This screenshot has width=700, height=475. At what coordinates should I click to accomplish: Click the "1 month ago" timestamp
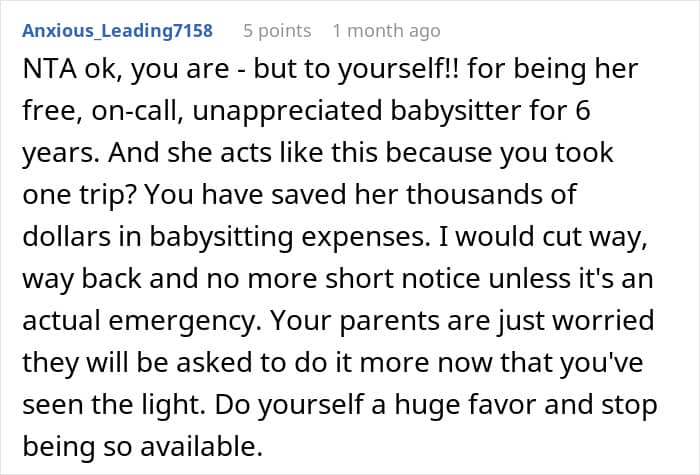click(386, 31)
